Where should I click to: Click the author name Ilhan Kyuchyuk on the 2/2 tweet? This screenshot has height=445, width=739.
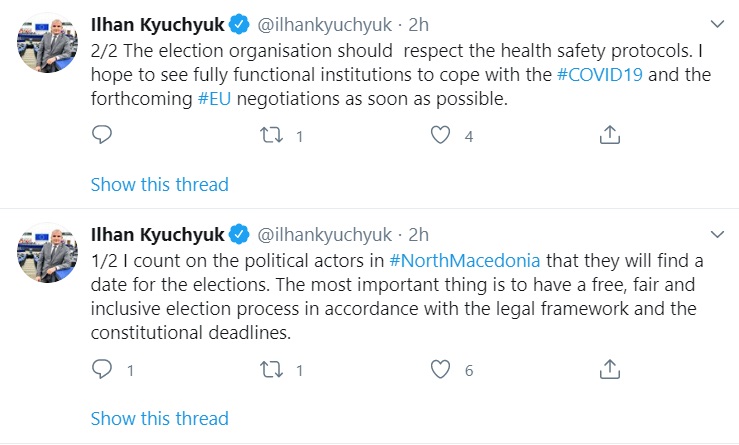point(158,21)
